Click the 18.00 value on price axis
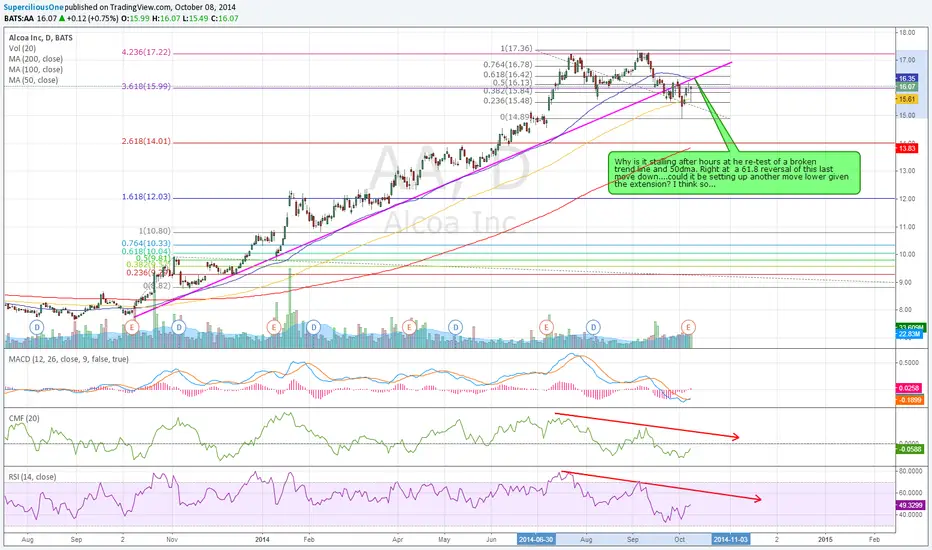Viewport: 932px width, 550px height. pos(907,33)
